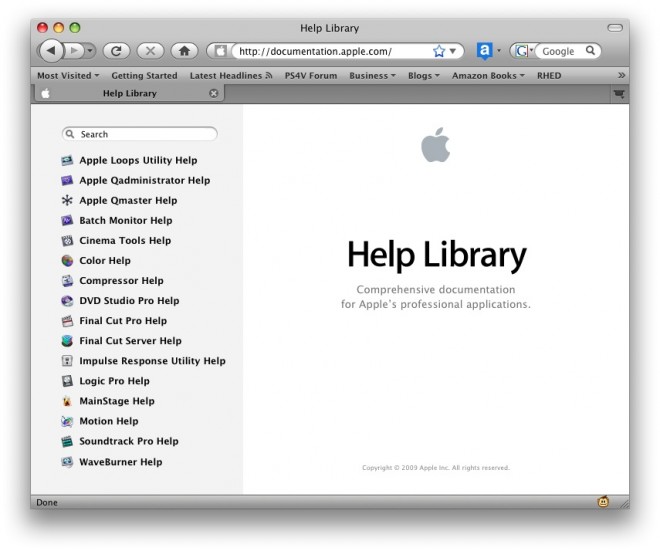Viewport: 660px width, 551px height.
Task: Open Cinema Tools Help
Action: point(125,241)
